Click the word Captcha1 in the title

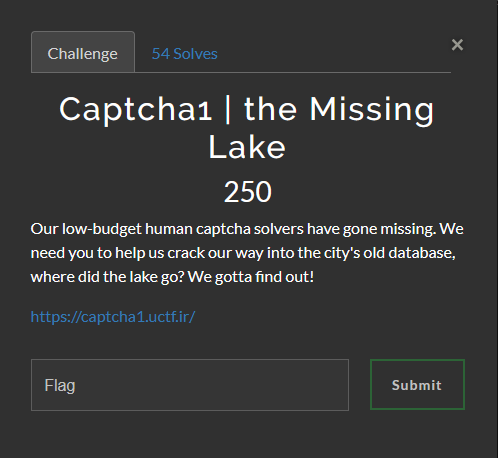(x=135, y=110)
